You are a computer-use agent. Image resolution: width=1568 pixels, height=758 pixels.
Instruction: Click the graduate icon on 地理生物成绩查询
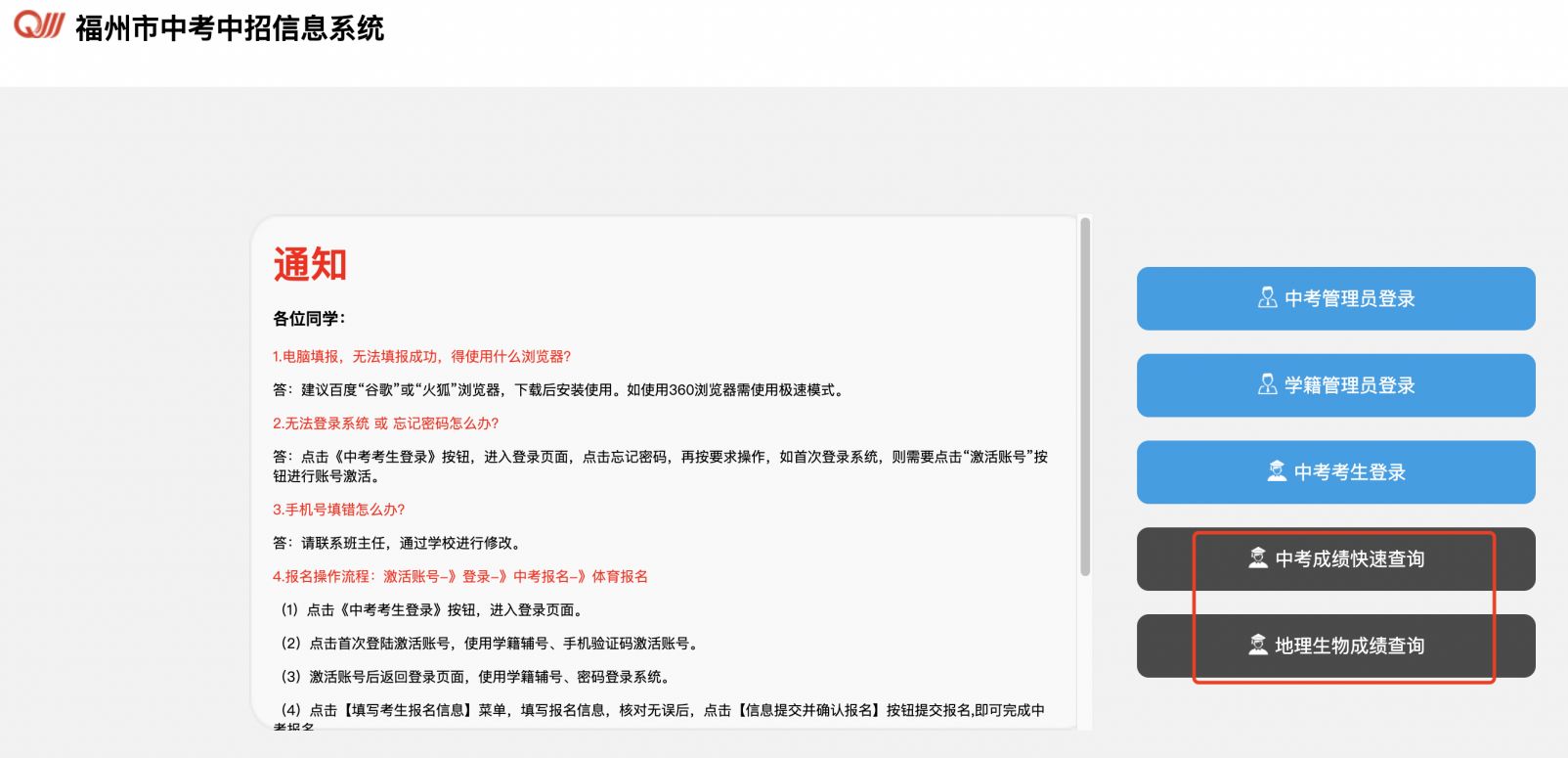[1258, 646]
